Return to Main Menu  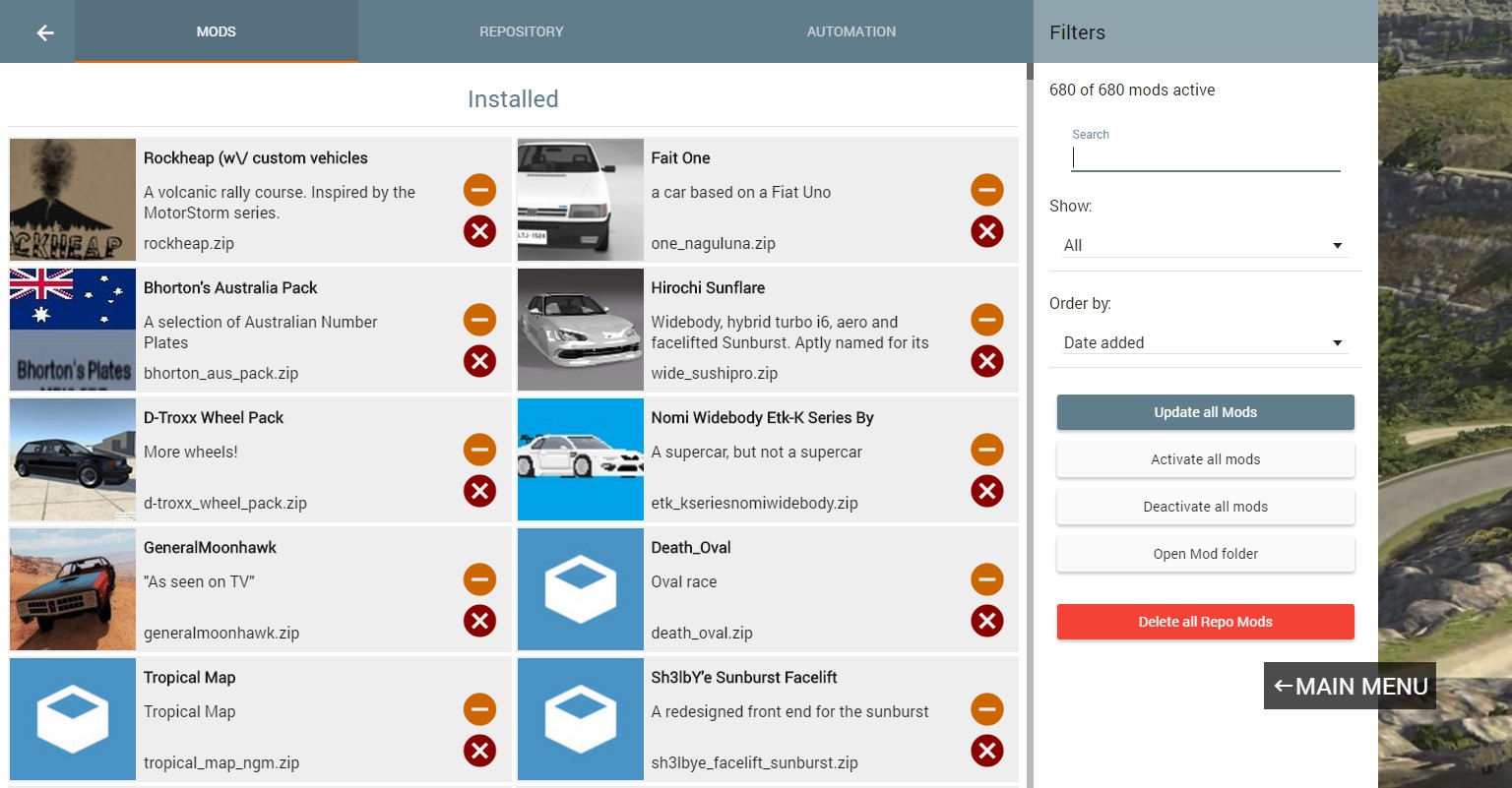point(1350,687)
